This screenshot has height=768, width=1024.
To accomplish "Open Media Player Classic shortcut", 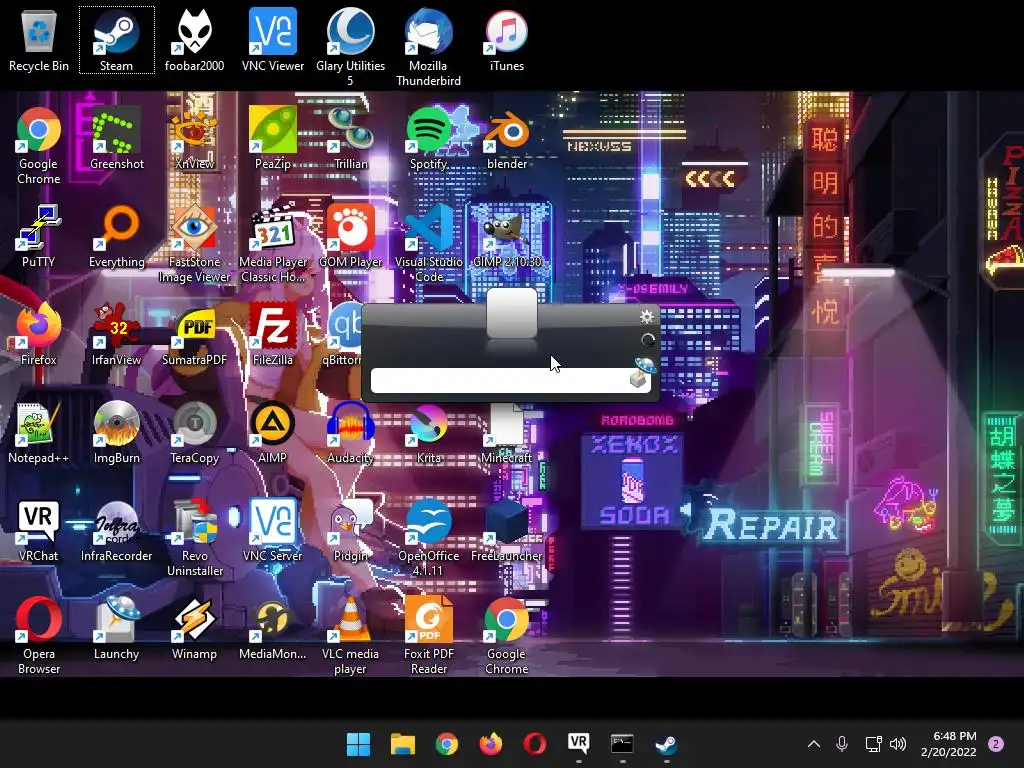I will (x=273, y=243).
